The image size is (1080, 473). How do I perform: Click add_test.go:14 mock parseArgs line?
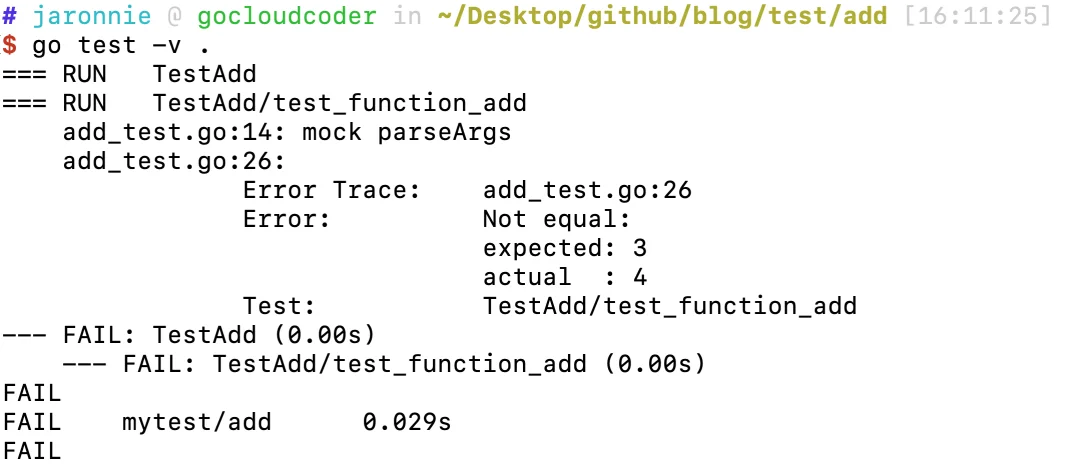click(287, 132)
